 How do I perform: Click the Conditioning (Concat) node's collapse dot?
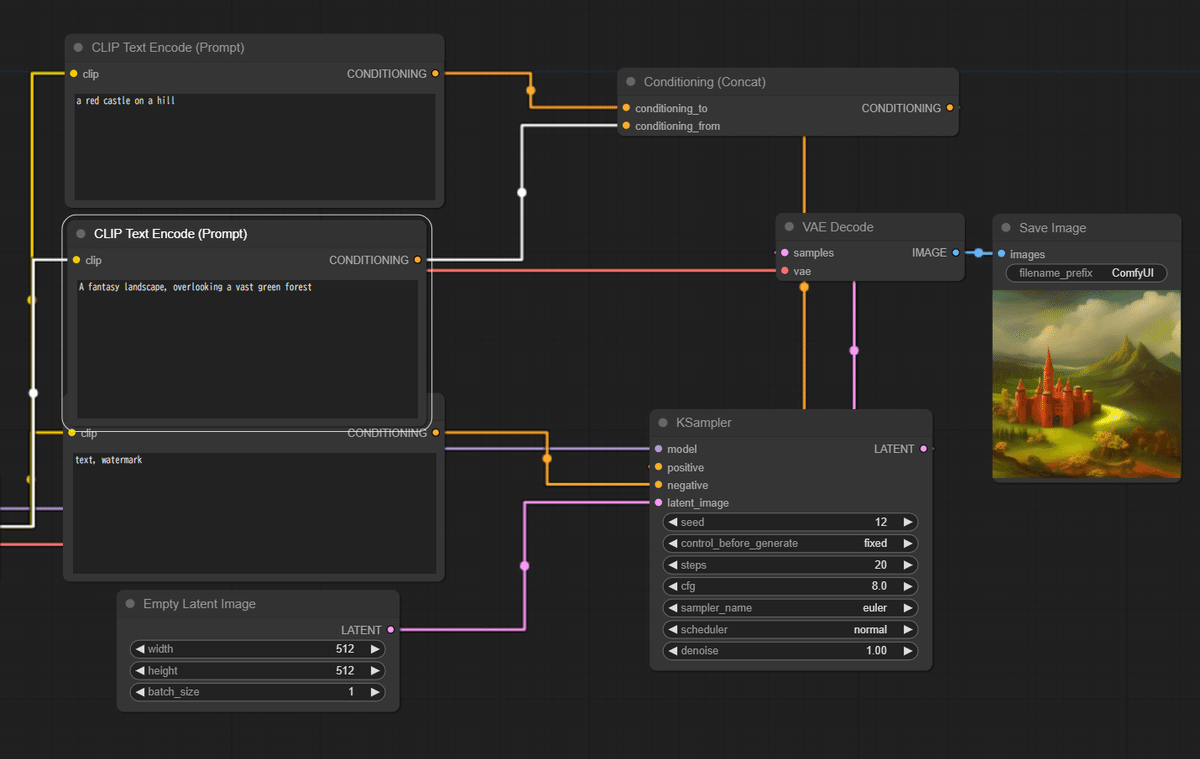(631, 82)
